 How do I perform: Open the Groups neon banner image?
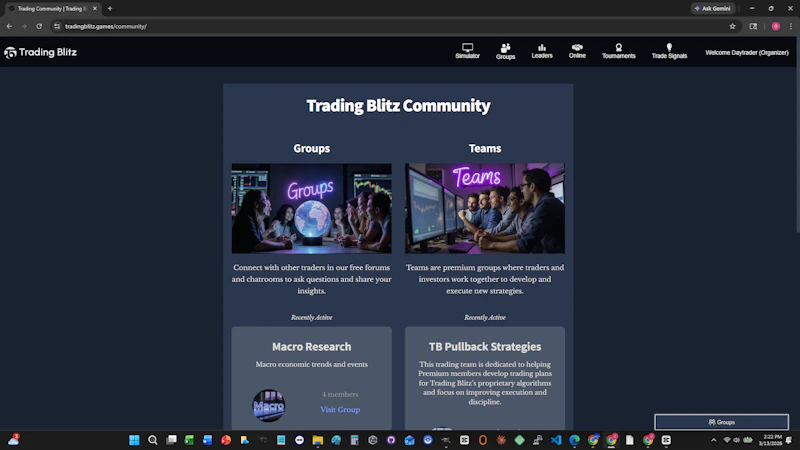point(311,208)
